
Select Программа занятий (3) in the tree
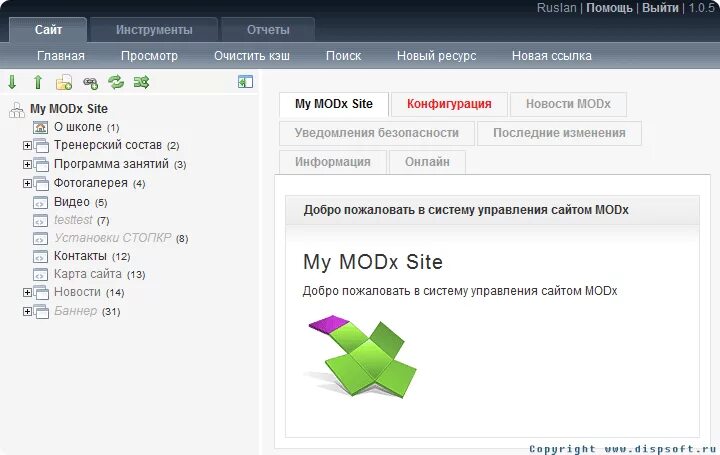pyautogui.click(x=120, y=164)
